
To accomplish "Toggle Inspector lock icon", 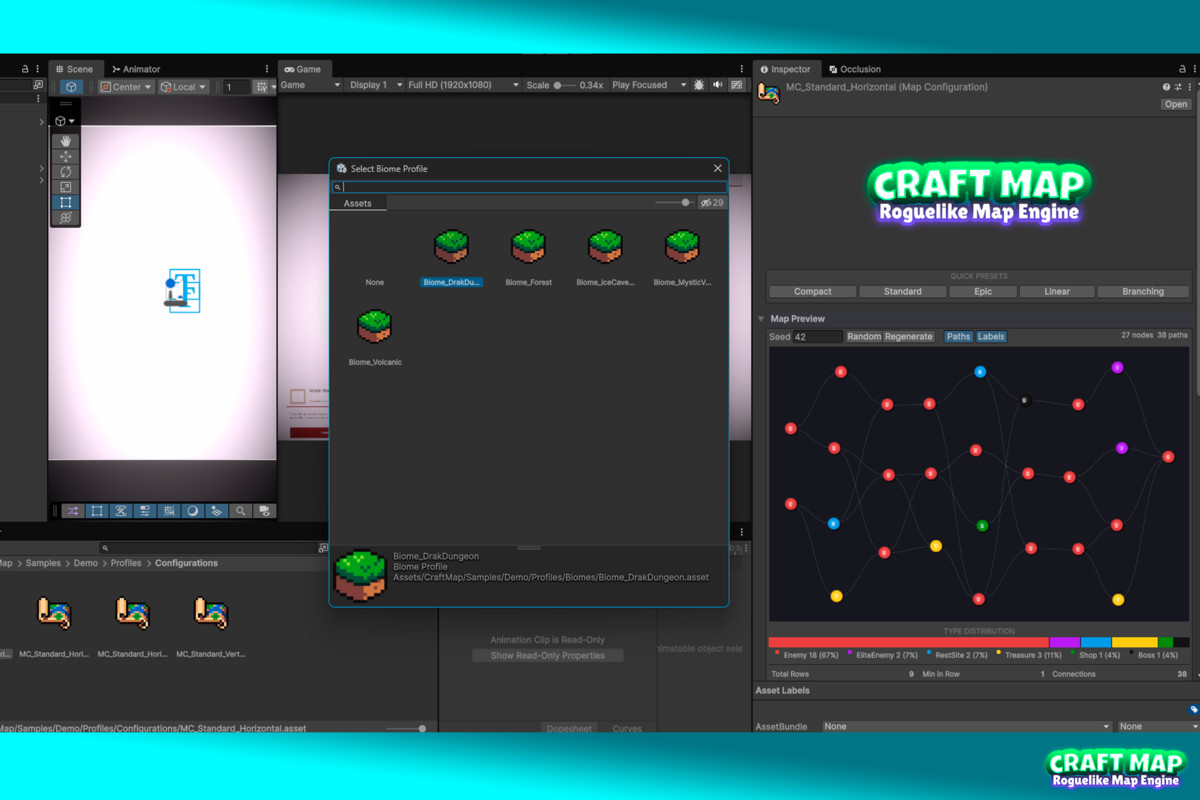I will pyautogui.click(x=1182, y=69).
